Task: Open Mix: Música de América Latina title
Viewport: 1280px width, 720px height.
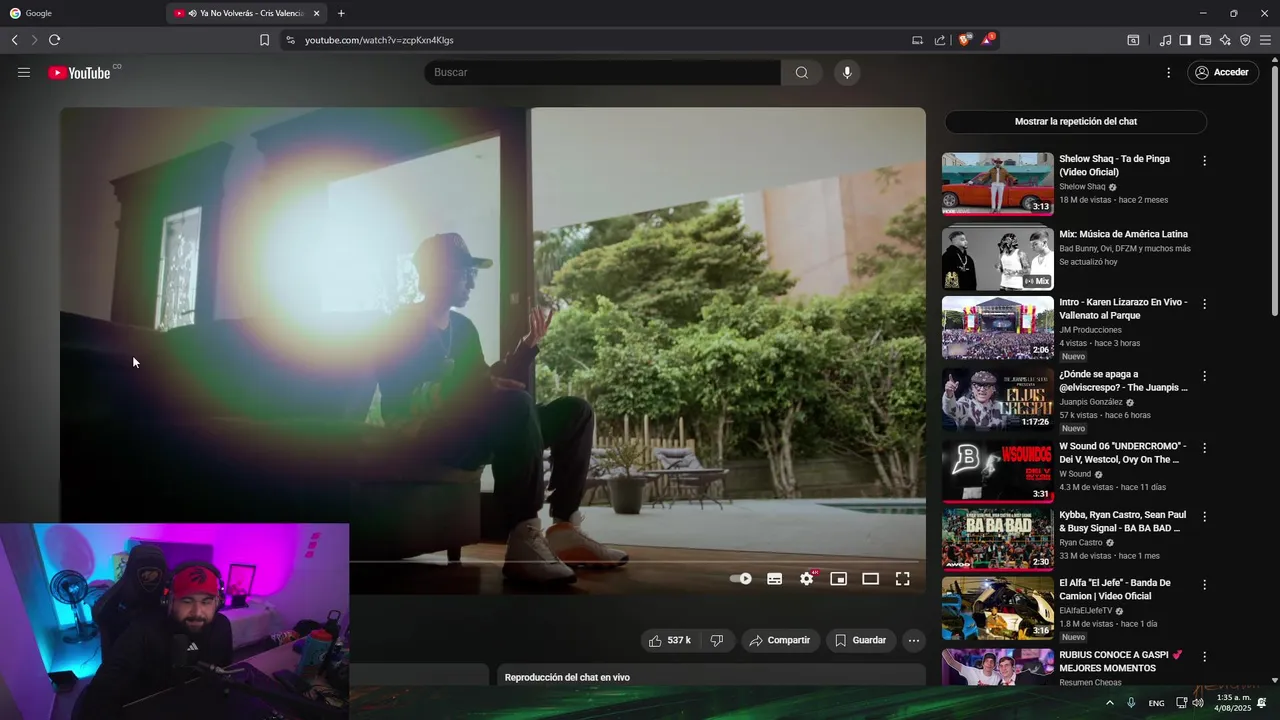Action: [x=1123, y=234]
